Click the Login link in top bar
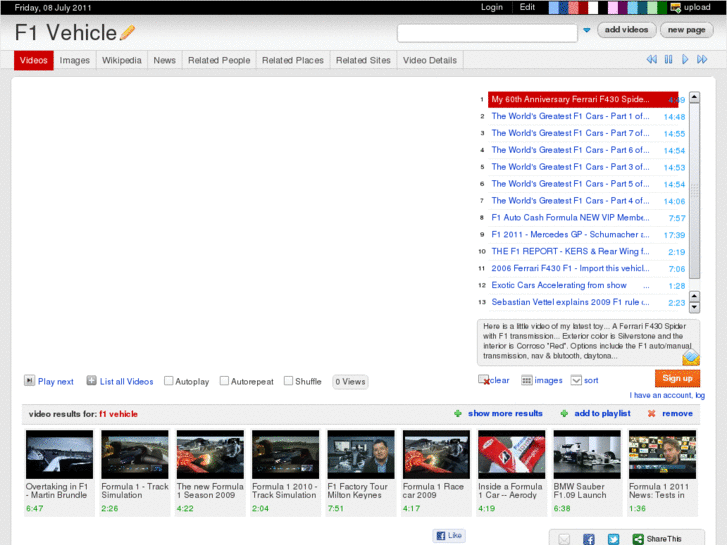The height and width of the screenshot is (545, 727). pos(491,7)
